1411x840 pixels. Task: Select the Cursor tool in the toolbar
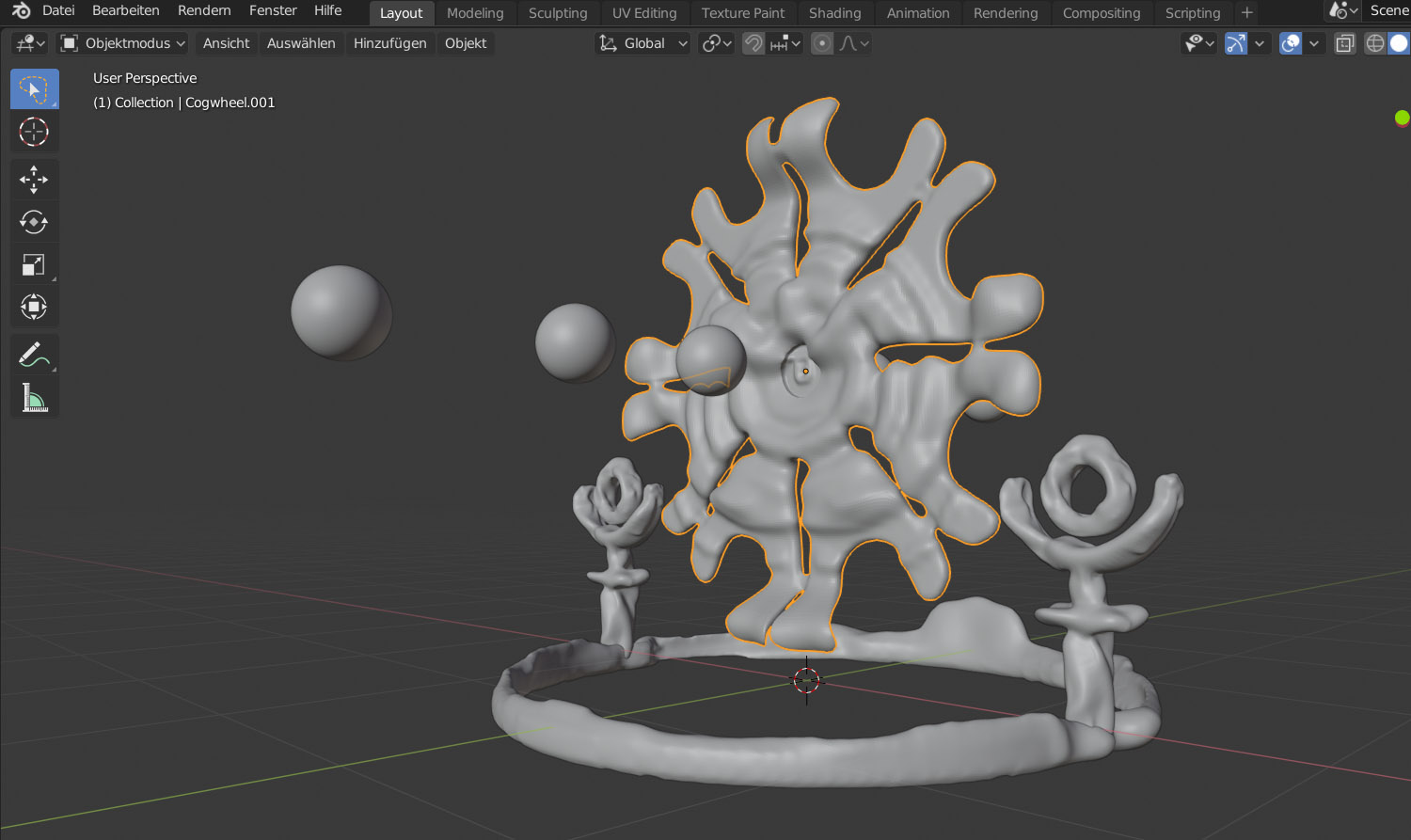click(x=34, y=132)
